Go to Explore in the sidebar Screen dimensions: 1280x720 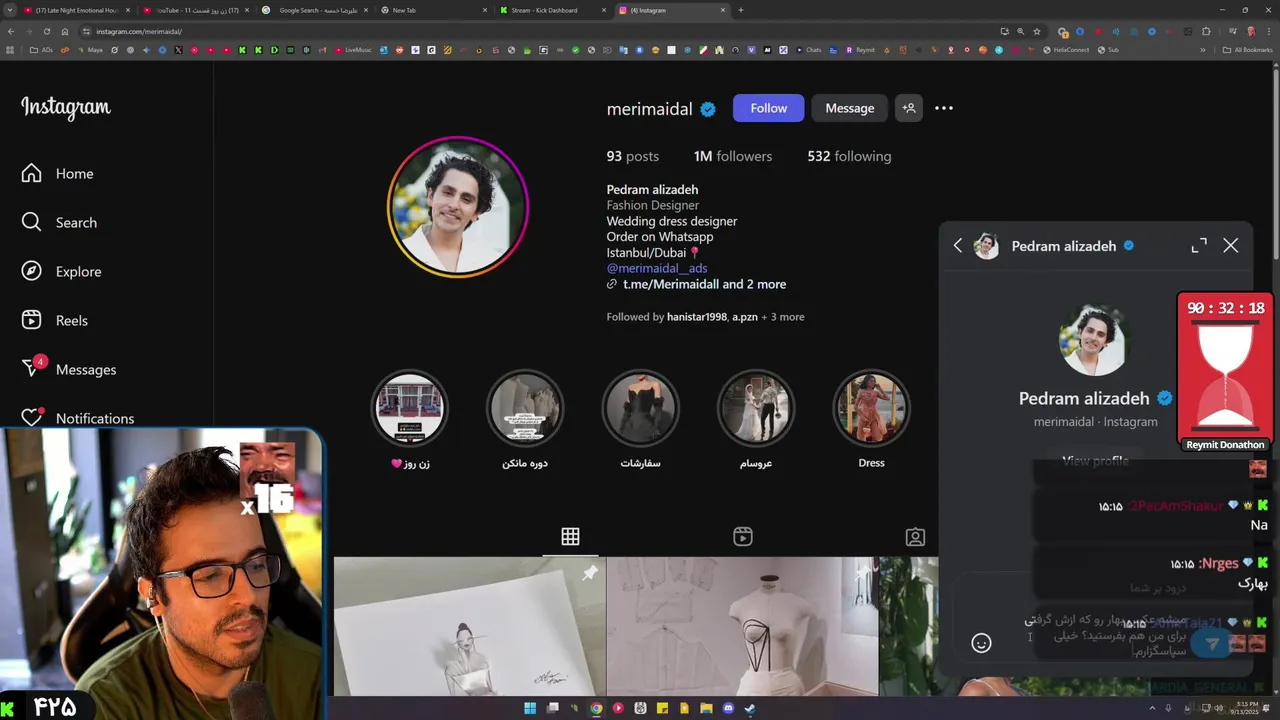click(x=61, y=272)
